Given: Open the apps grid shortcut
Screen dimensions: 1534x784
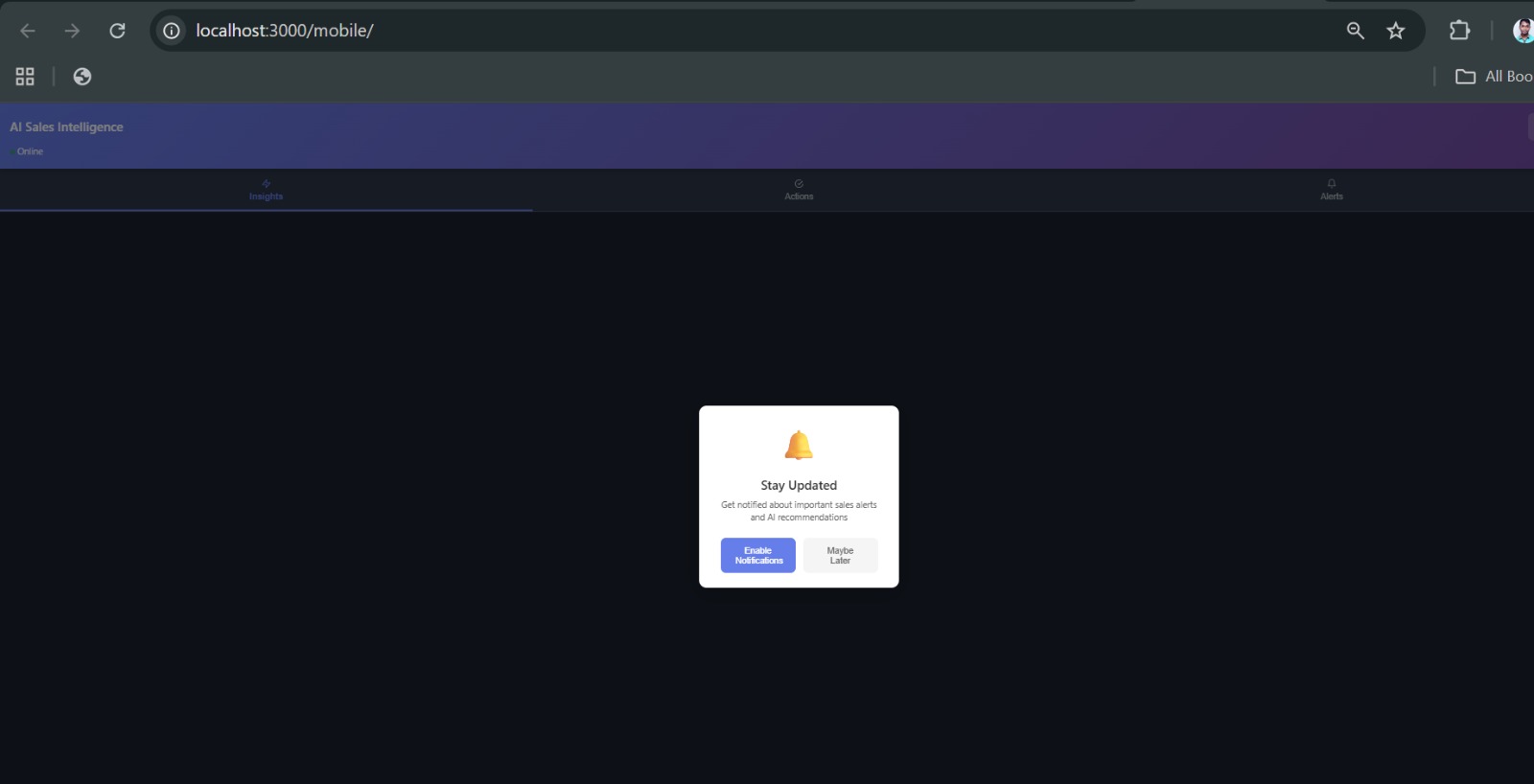Looking at the screenshot, I should [25, 77].
